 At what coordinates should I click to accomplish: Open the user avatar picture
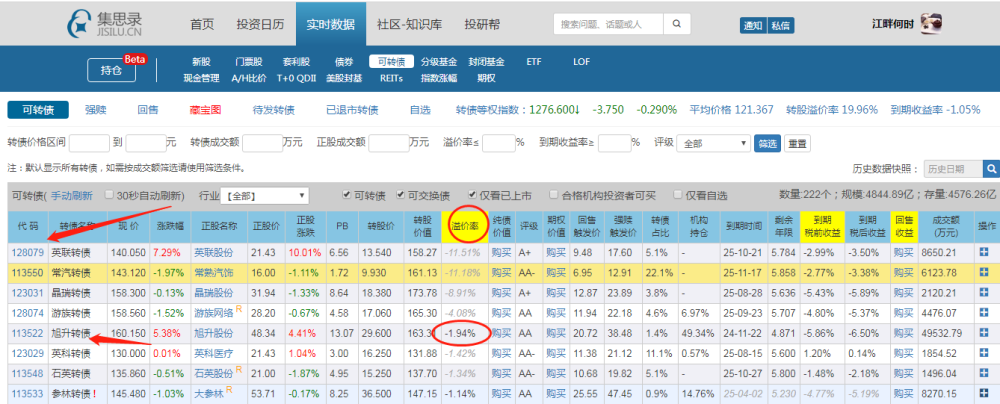point(932,24)
